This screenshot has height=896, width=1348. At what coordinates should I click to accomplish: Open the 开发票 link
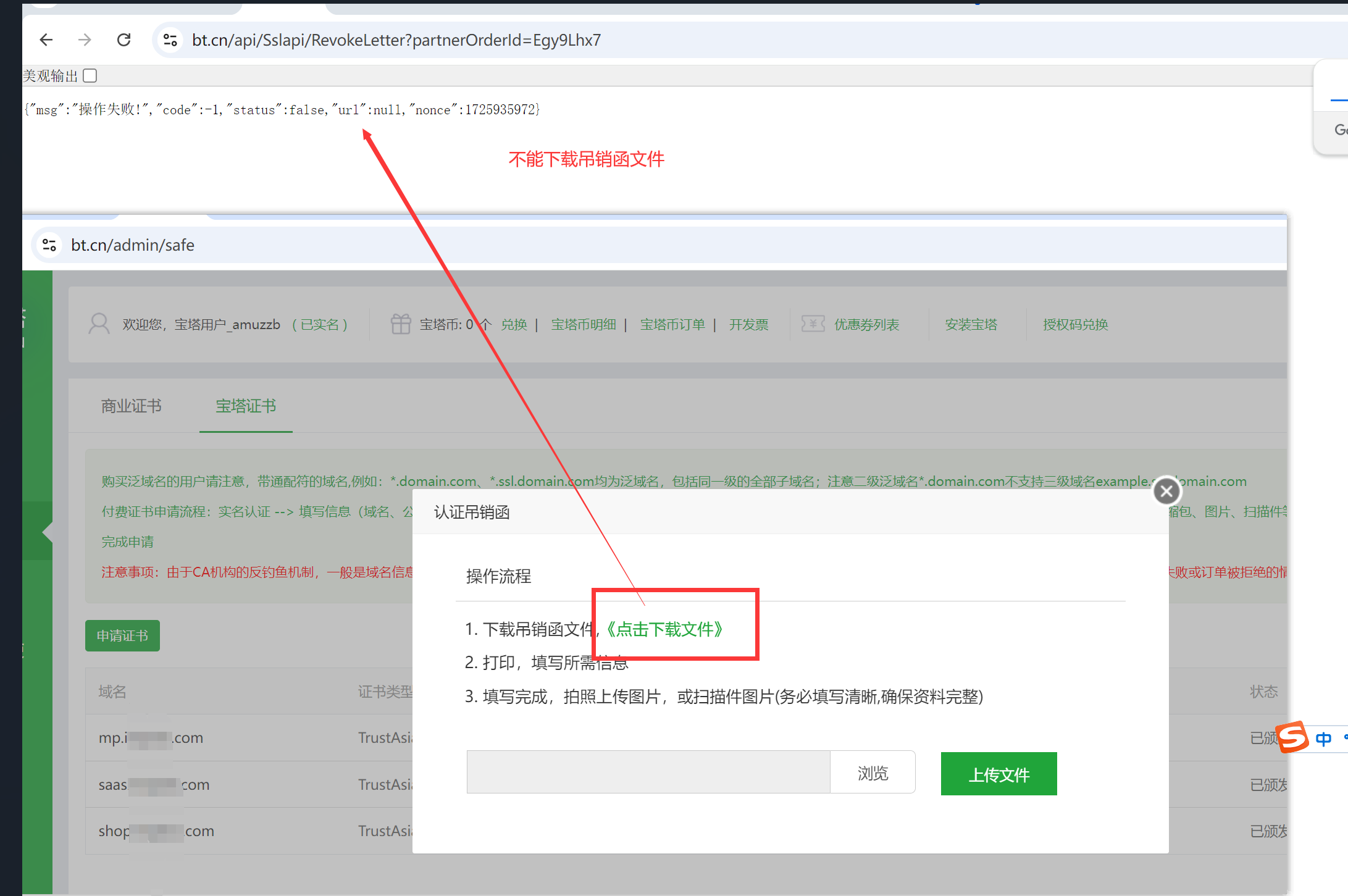click(748, 324)
